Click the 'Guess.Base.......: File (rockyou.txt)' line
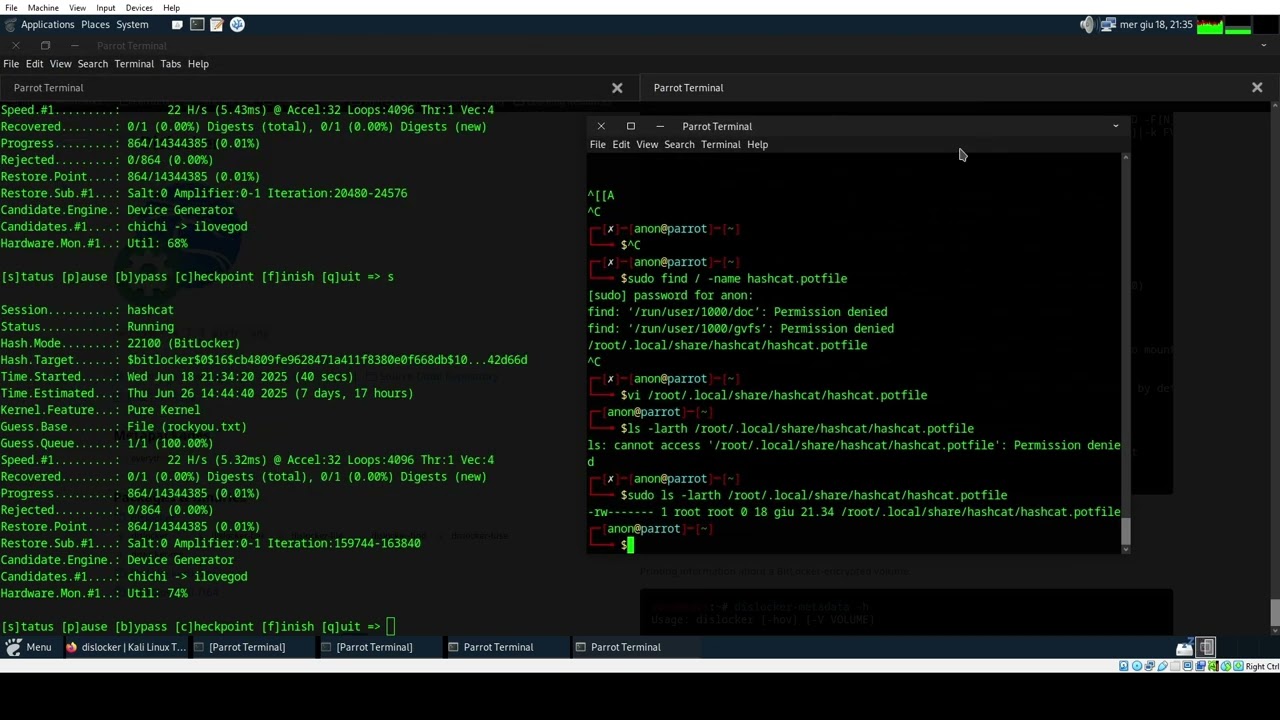Screen dimensions: 1280x720 123,427
